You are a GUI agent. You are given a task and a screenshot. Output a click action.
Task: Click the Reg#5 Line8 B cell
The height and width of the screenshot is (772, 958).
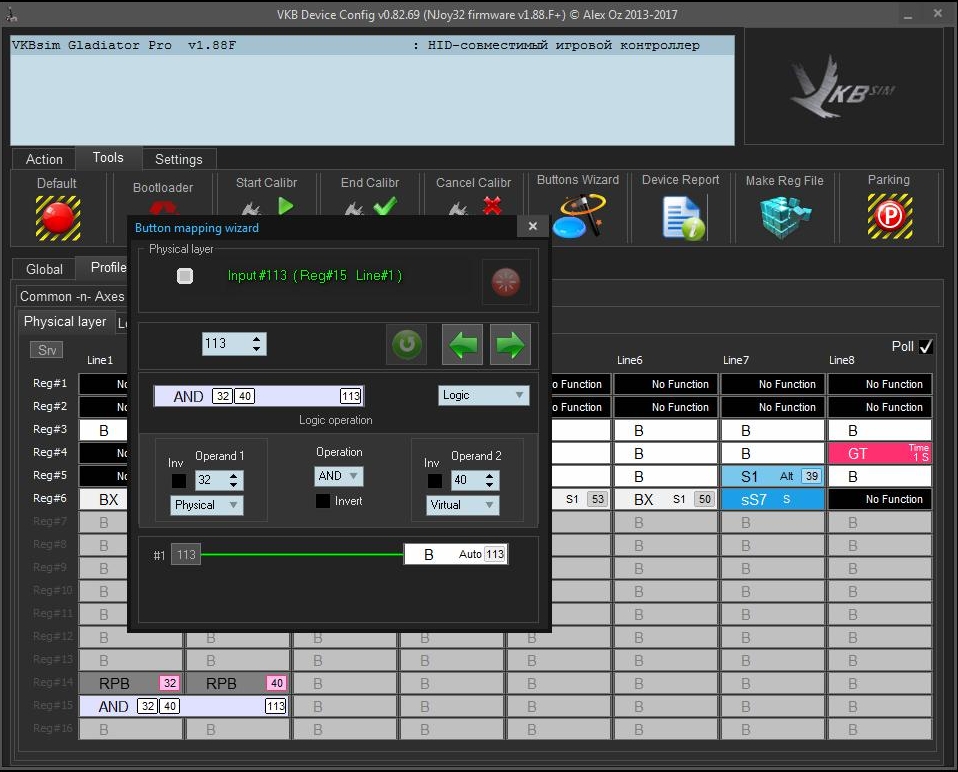tap(880, 476)
